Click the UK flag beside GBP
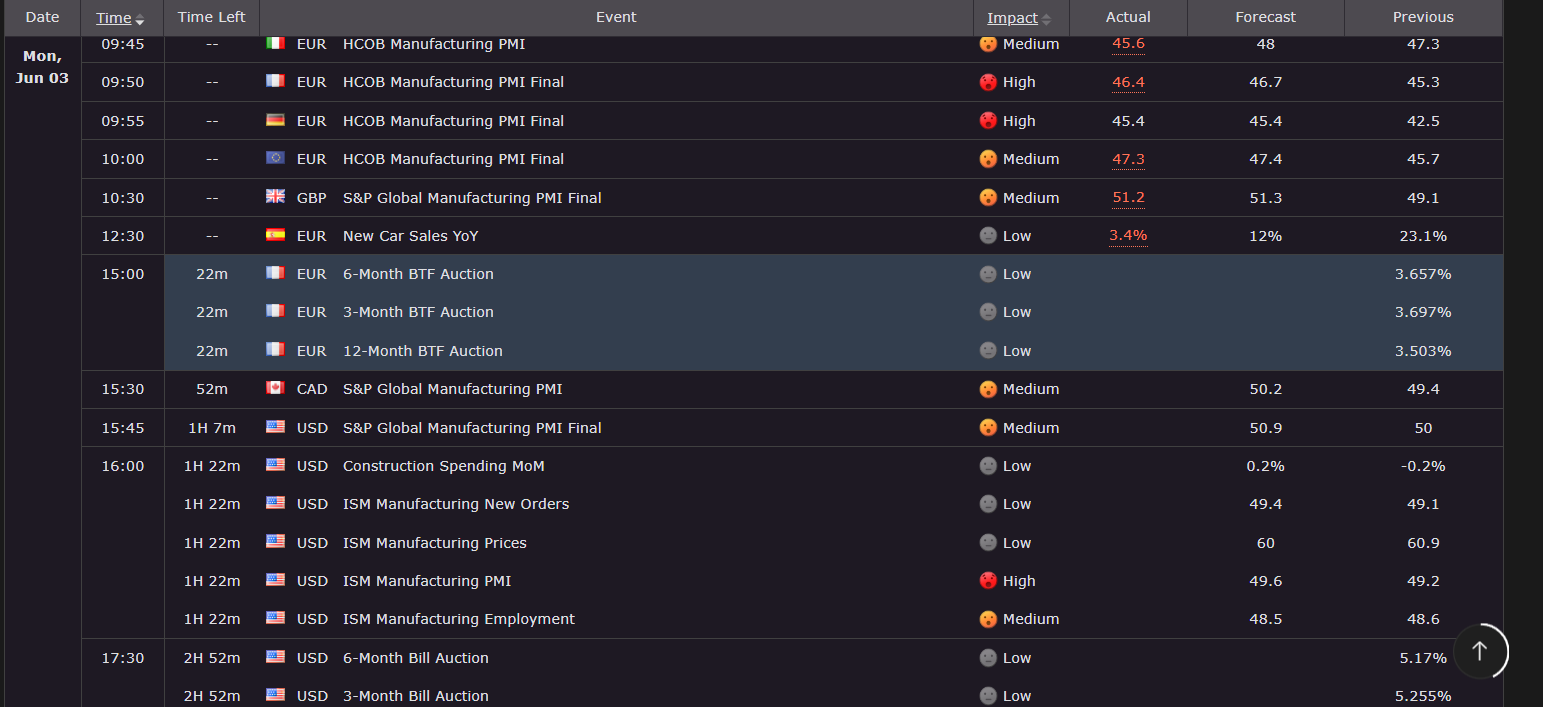 [x=275, y=197]
